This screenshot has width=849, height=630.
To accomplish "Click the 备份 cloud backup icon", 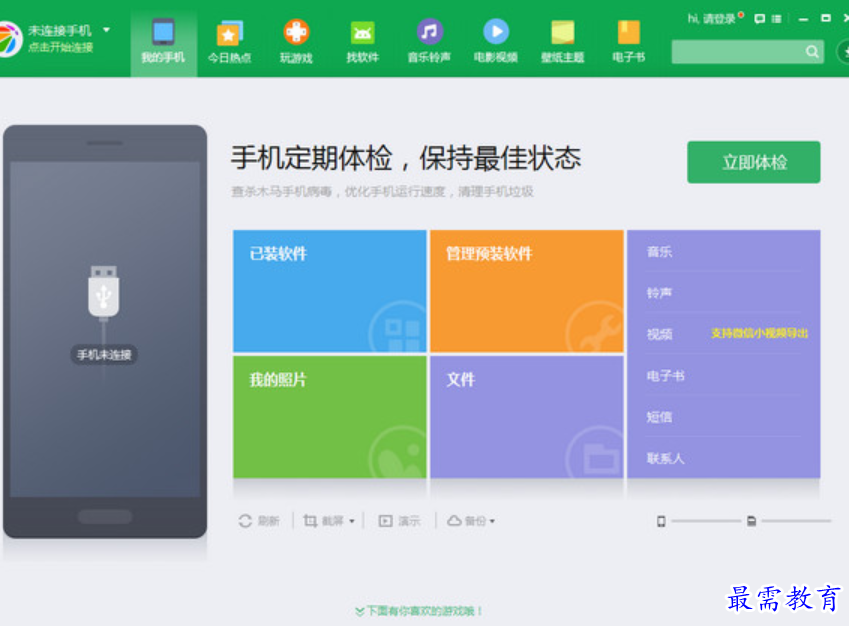I will tap(454, 521).
